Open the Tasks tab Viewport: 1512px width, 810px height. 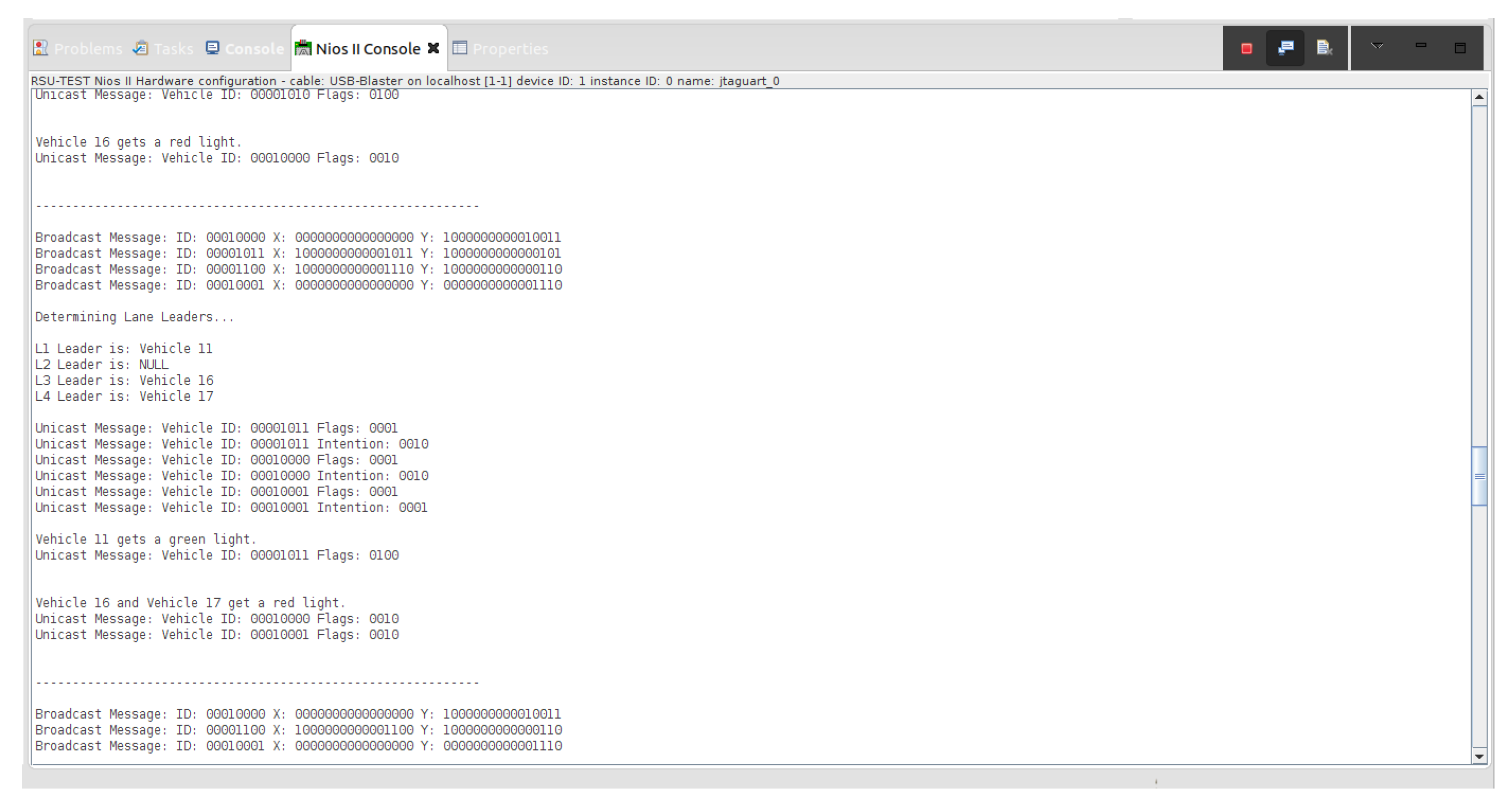[163, 49]
